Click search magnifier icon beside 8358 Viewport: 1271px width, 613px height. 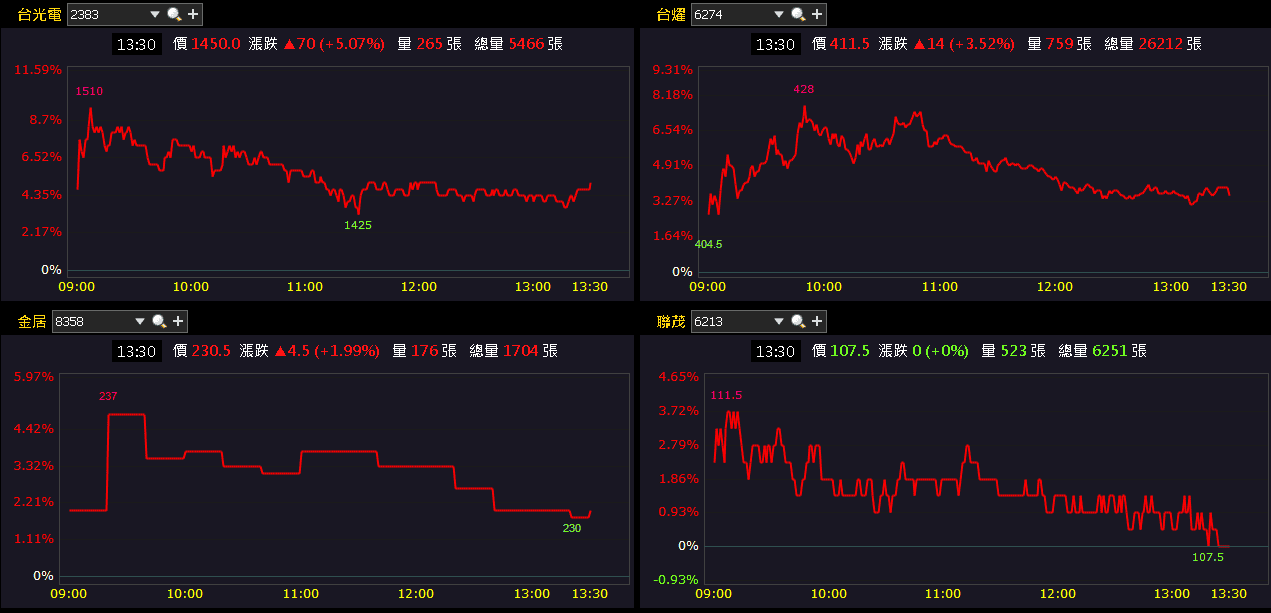coord(158,321)
